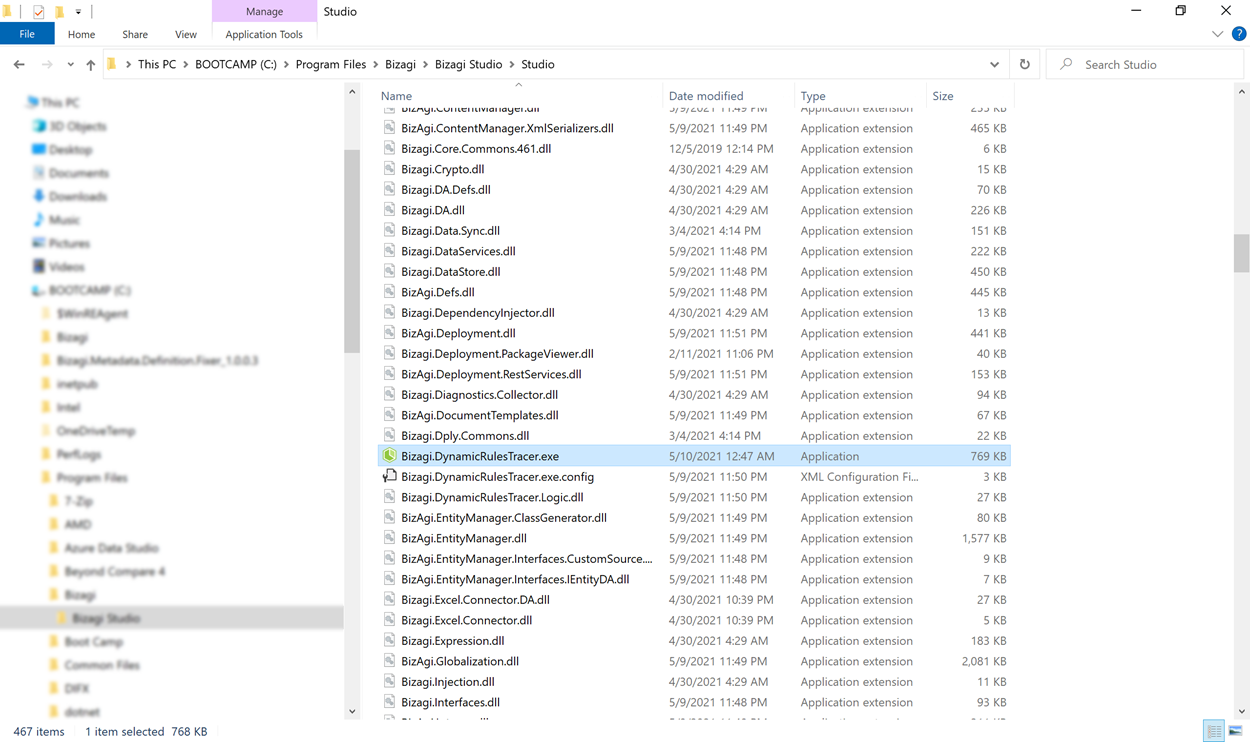Open Quick Access Toolbar customize dropdown
1250x742 pixels.
tap(78, 12)
